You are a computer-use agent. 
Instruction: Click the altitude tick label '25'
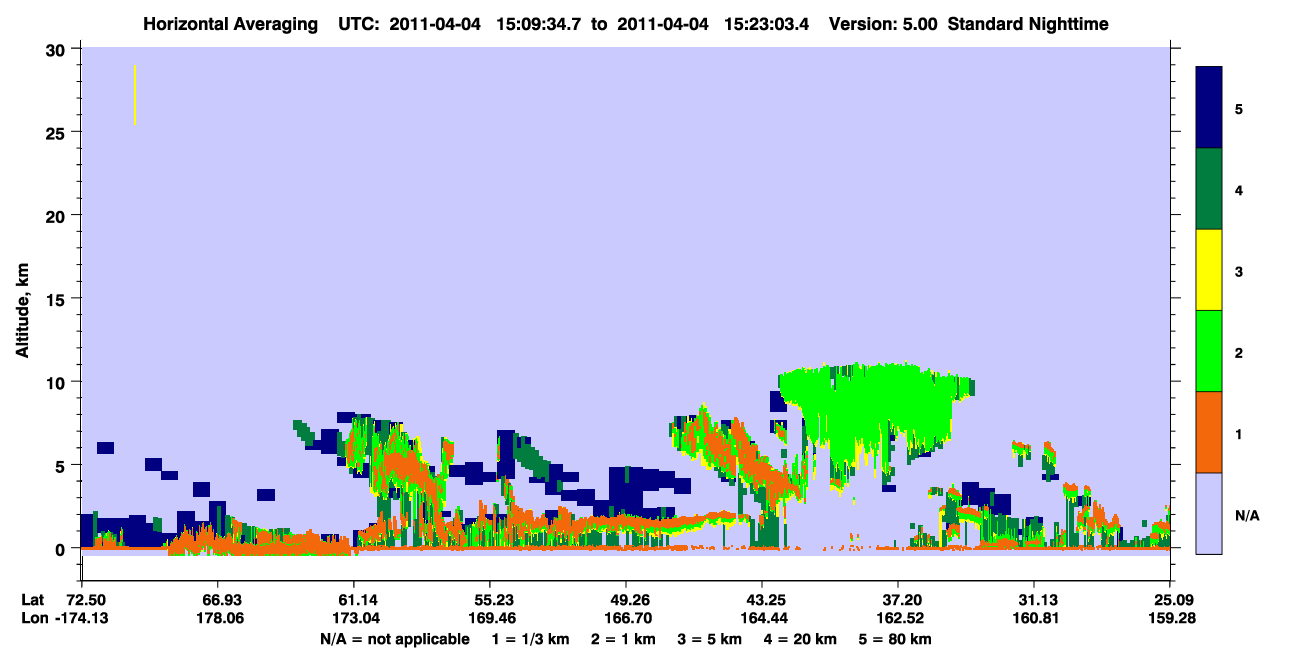pos(56,132)
